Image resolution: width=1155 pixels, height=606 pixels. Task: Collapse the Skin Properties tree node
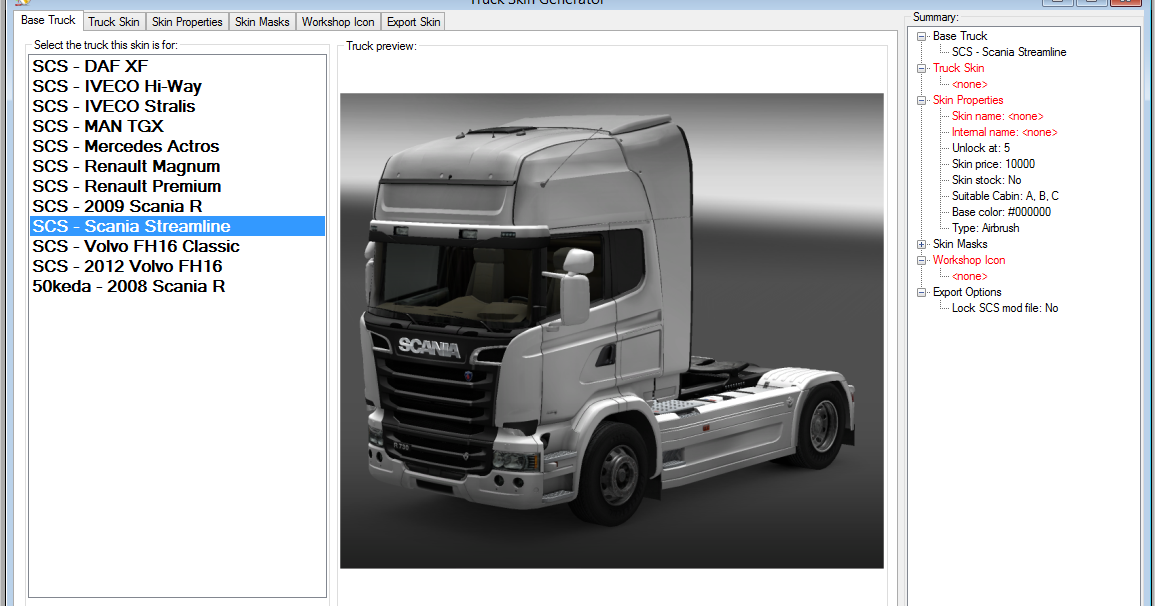coord(922,100)
